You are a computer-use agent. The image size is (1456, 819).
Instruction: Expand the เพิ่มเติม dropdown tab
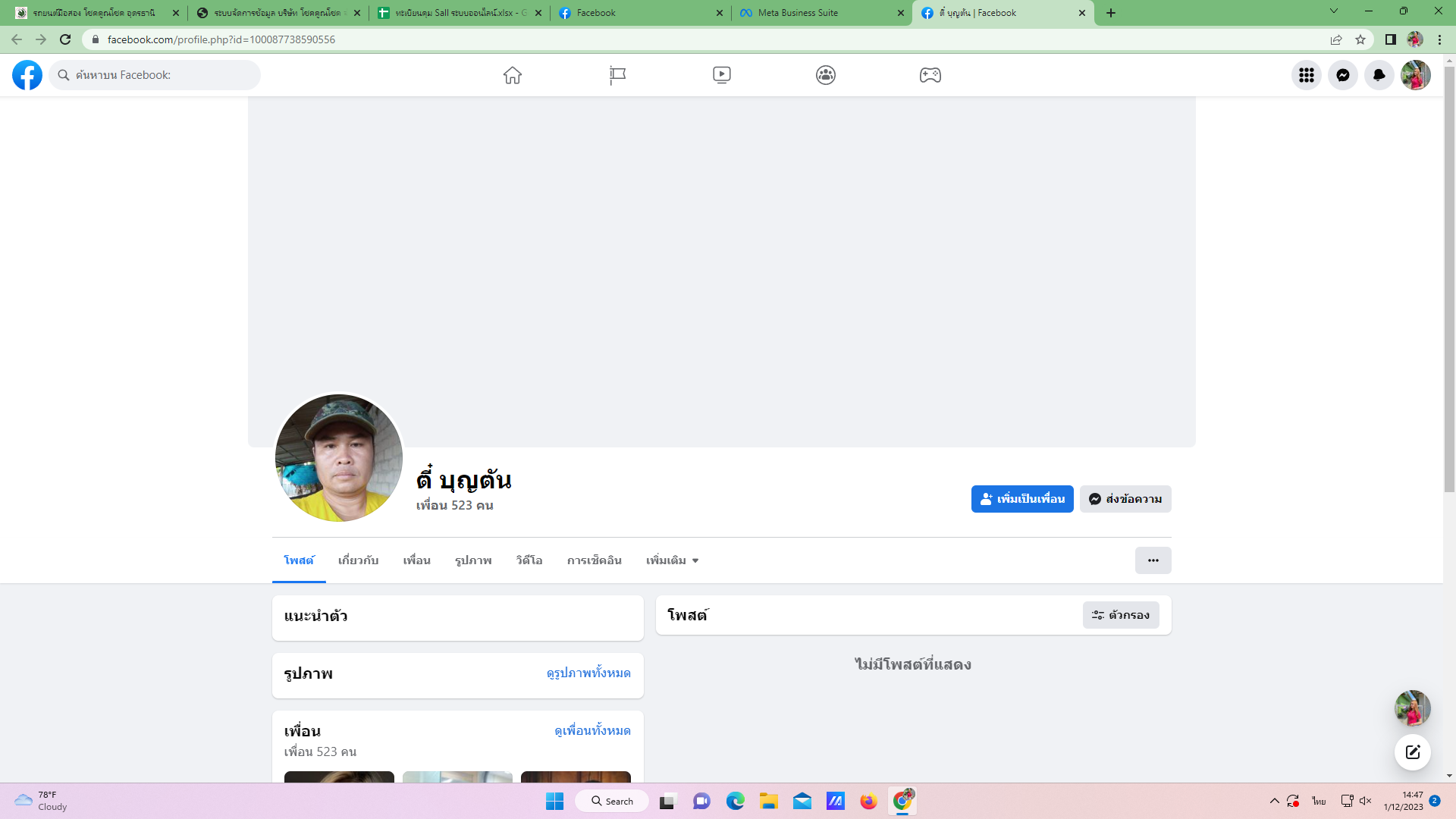pos(672,560)
